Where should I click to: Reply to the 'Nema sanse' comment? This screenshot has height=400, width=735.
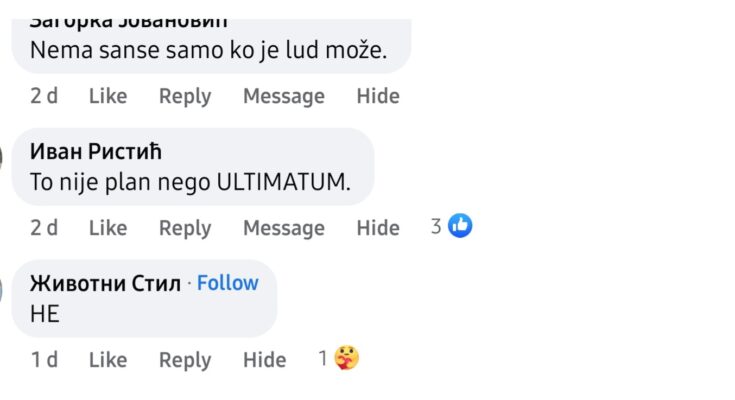tap(185, 96)
